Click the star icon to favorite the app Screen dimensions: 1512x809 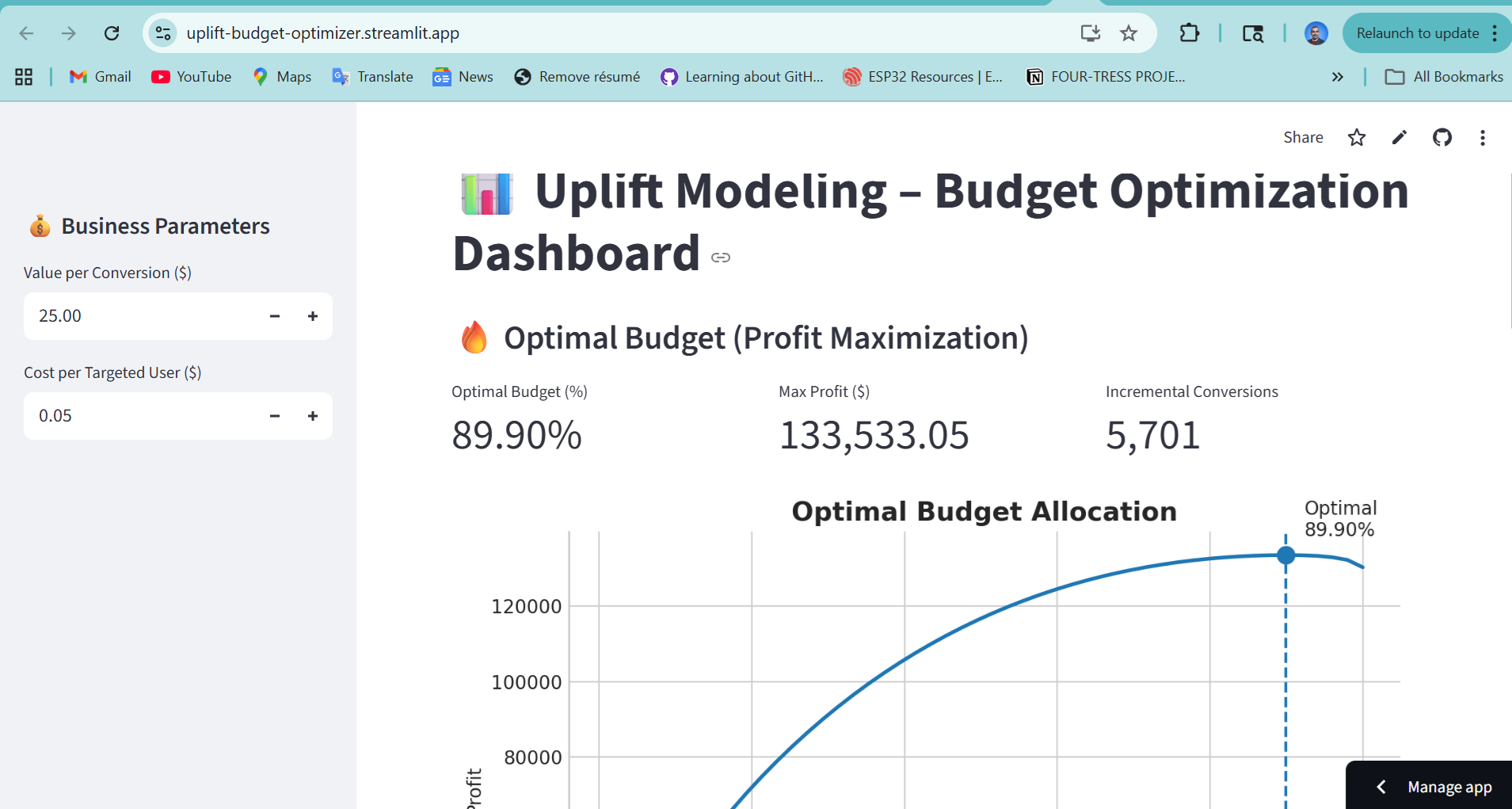click(1357, 137)
